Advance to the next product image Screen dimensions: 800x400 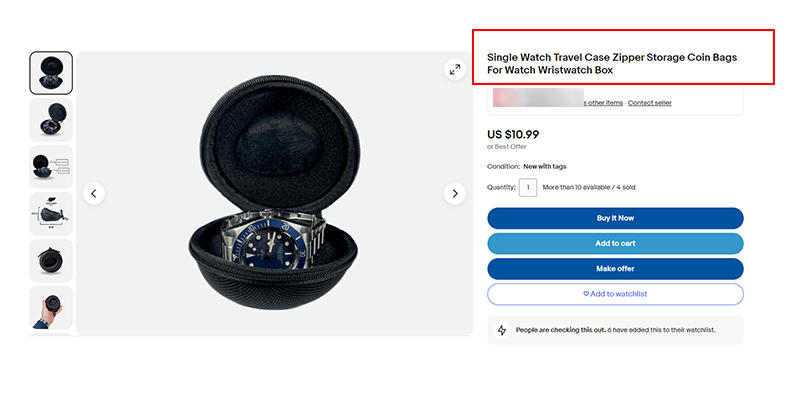click(455, 193)
